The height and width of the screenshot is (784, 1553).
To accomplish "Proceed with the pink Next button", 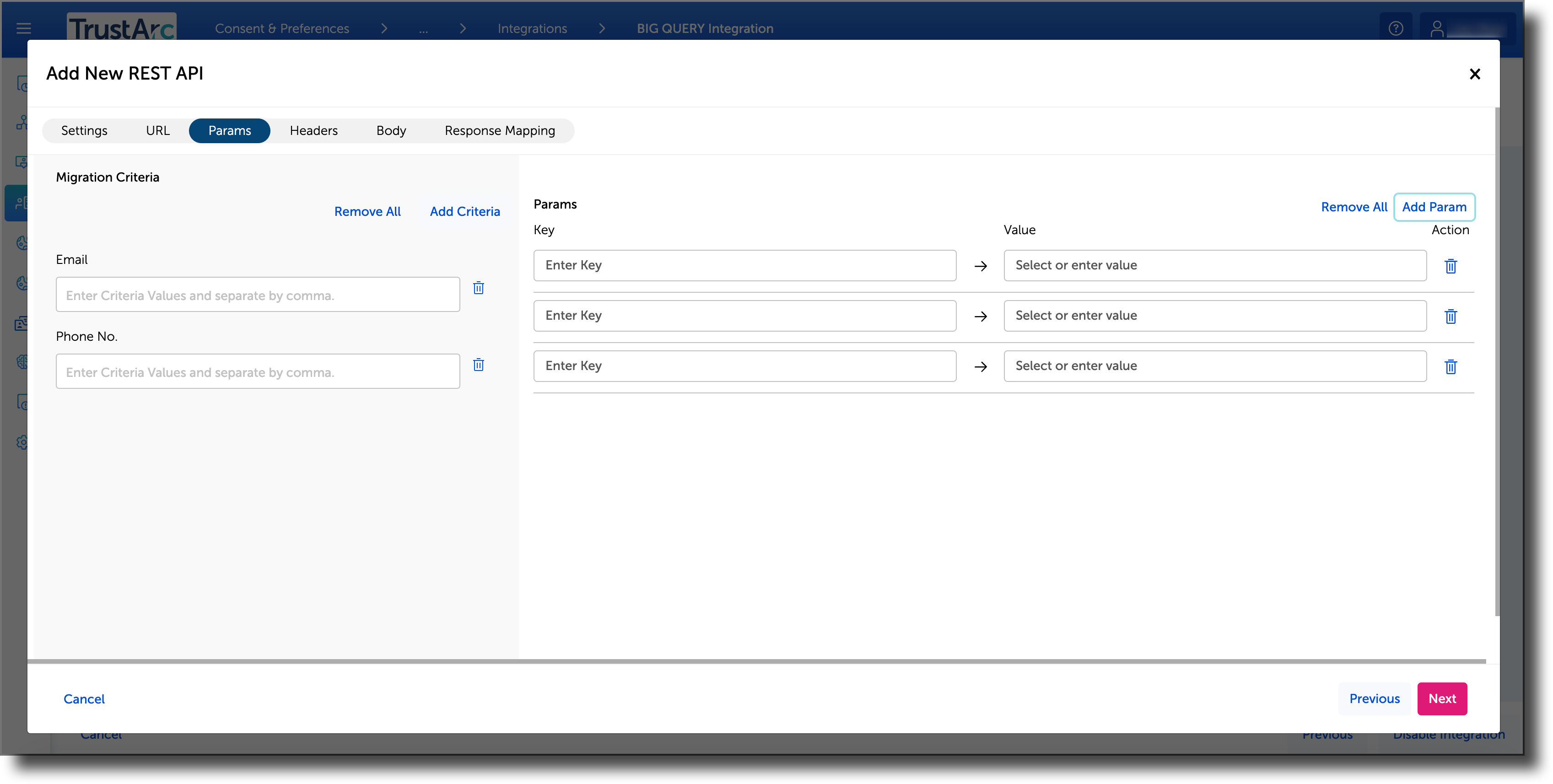I will (x=1442, y=699).
